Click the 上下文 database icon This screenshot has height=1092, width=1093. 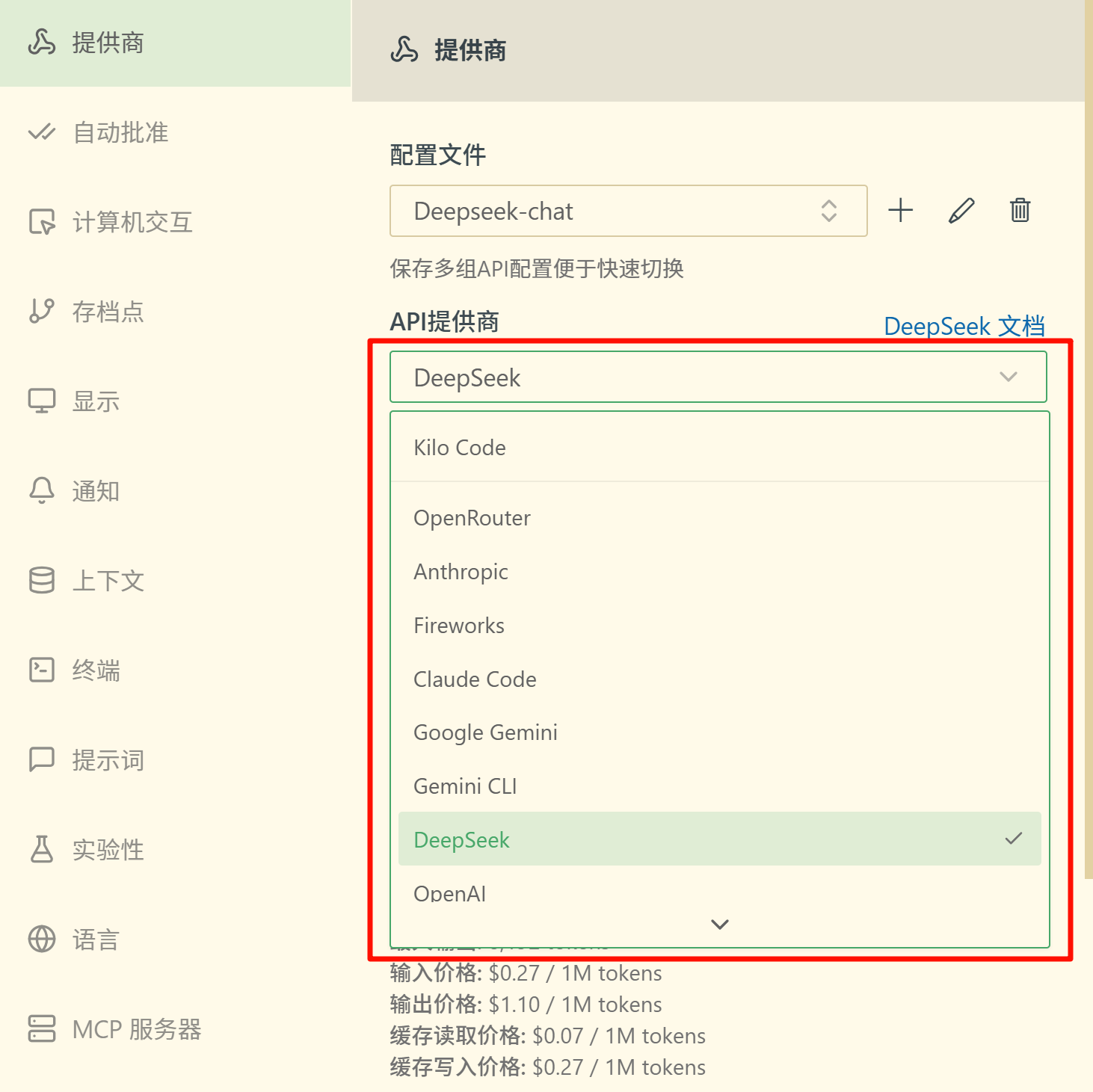(42, 581)
